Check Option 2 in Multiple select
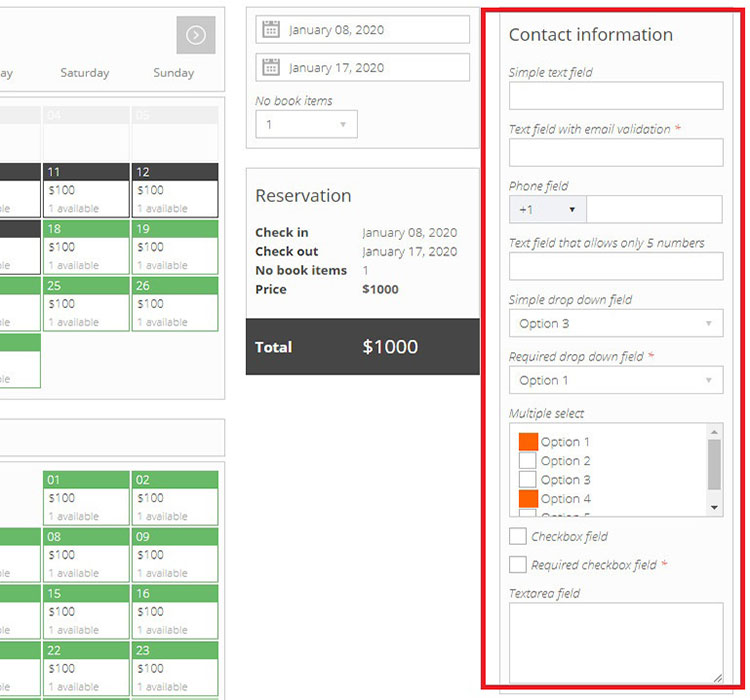Screen dimensions: 750x700 (528, 460)
